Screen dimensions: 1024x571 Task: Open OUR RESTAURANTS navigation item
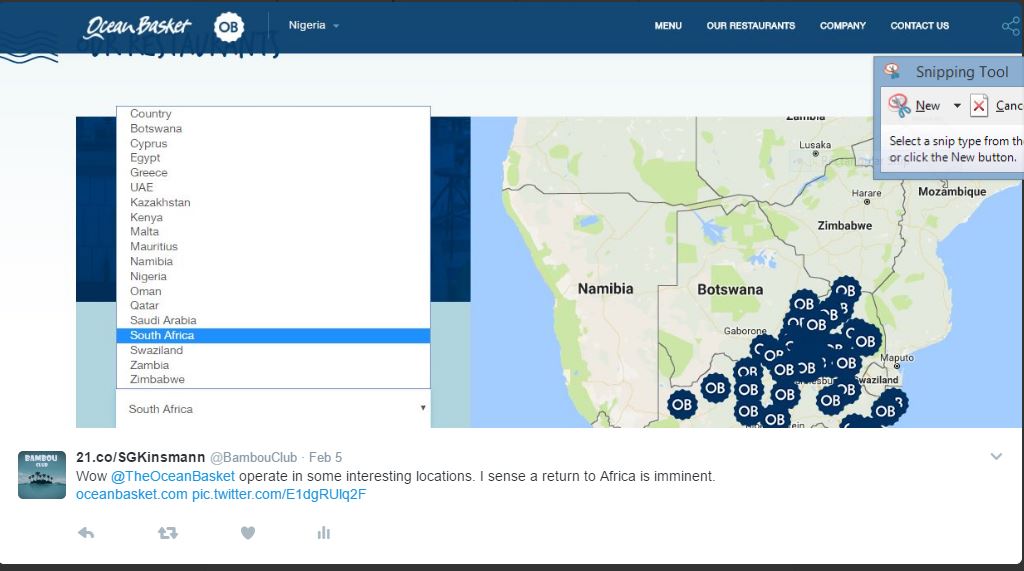[x=751, y=25]
